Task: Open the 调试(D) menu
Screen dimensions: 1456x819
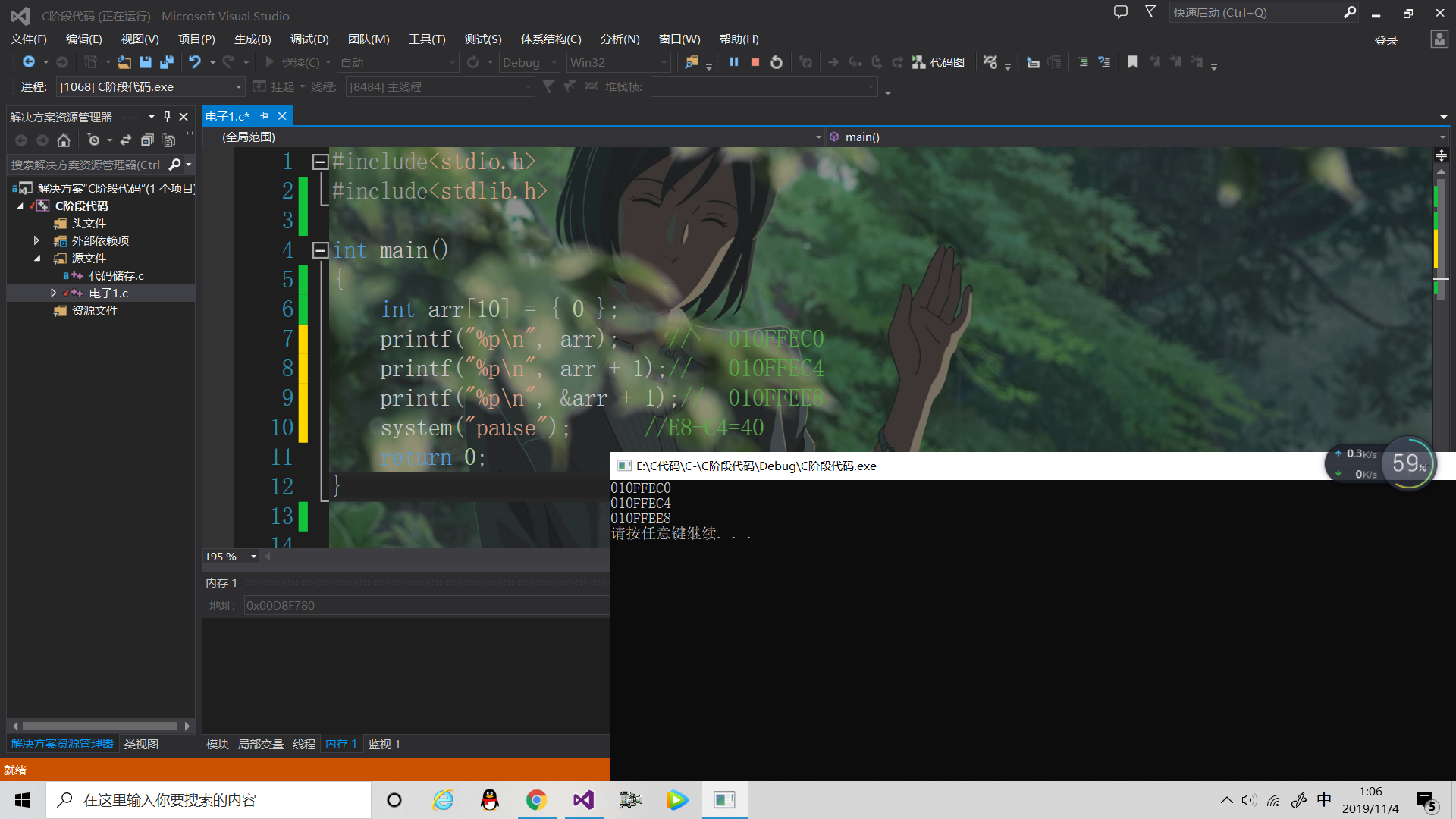Action: pos(309,39)
